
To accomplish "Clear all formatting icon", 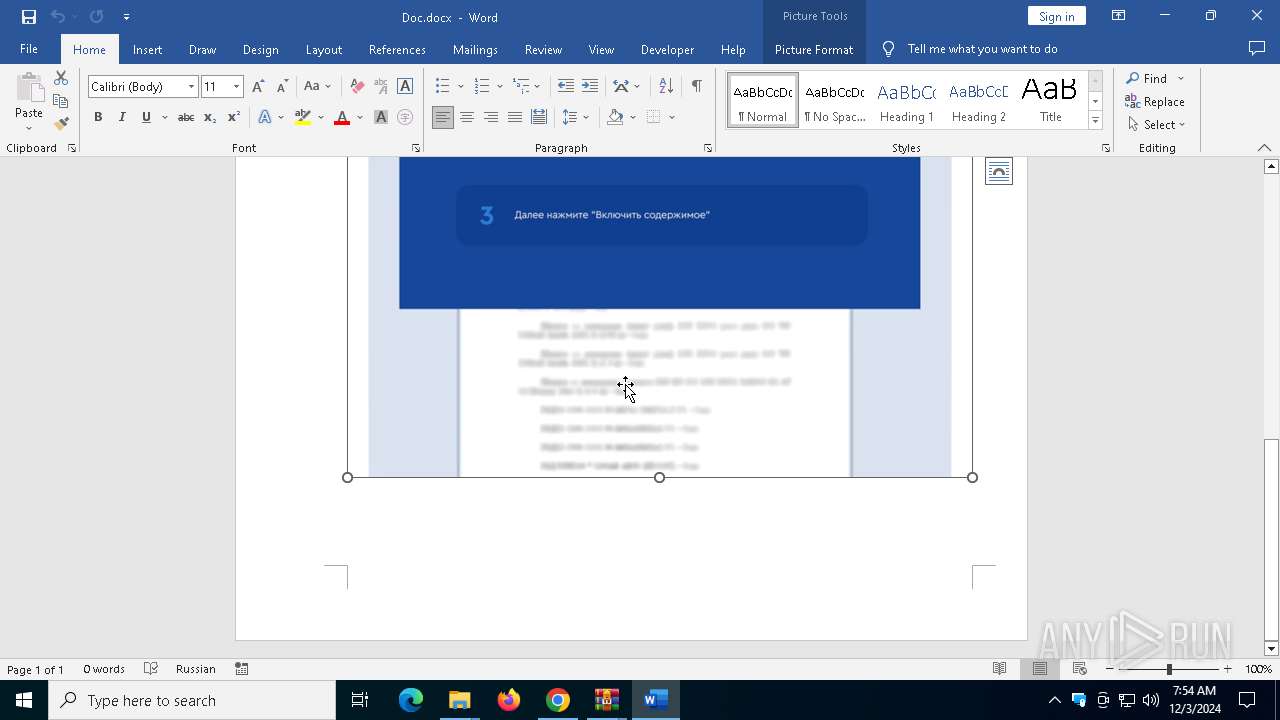I will 357,86.
